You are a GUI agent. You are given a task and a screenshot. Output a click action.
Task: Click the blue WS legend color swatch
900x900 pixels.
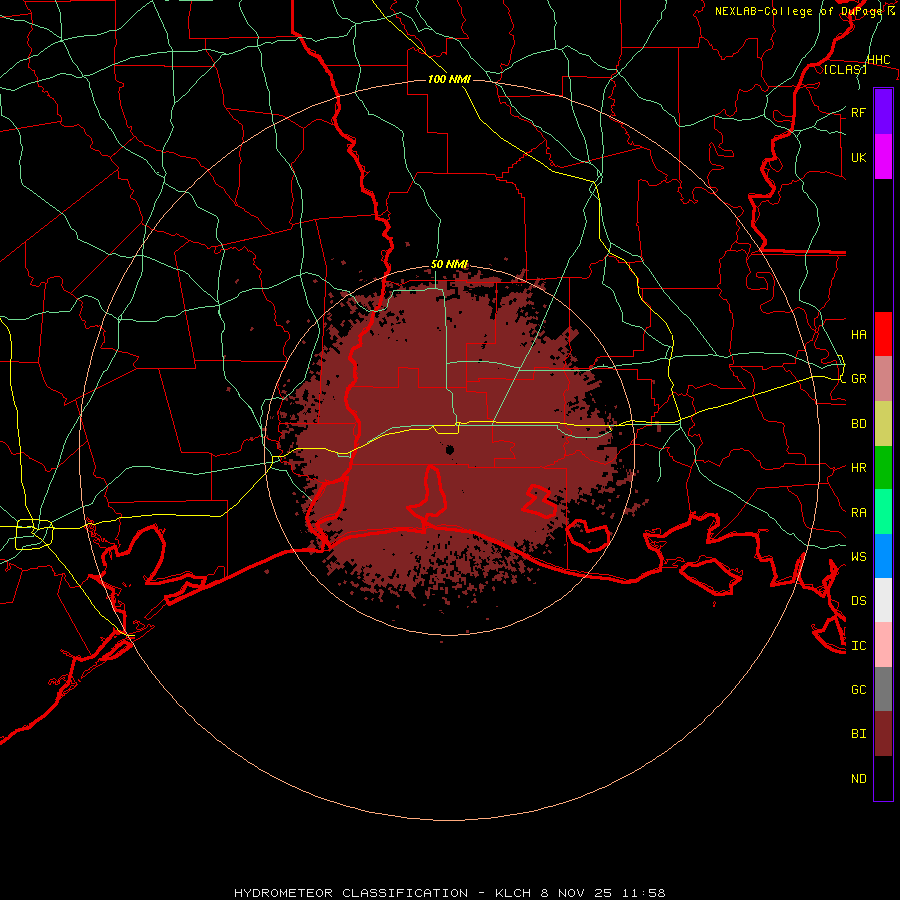[883, 556]
